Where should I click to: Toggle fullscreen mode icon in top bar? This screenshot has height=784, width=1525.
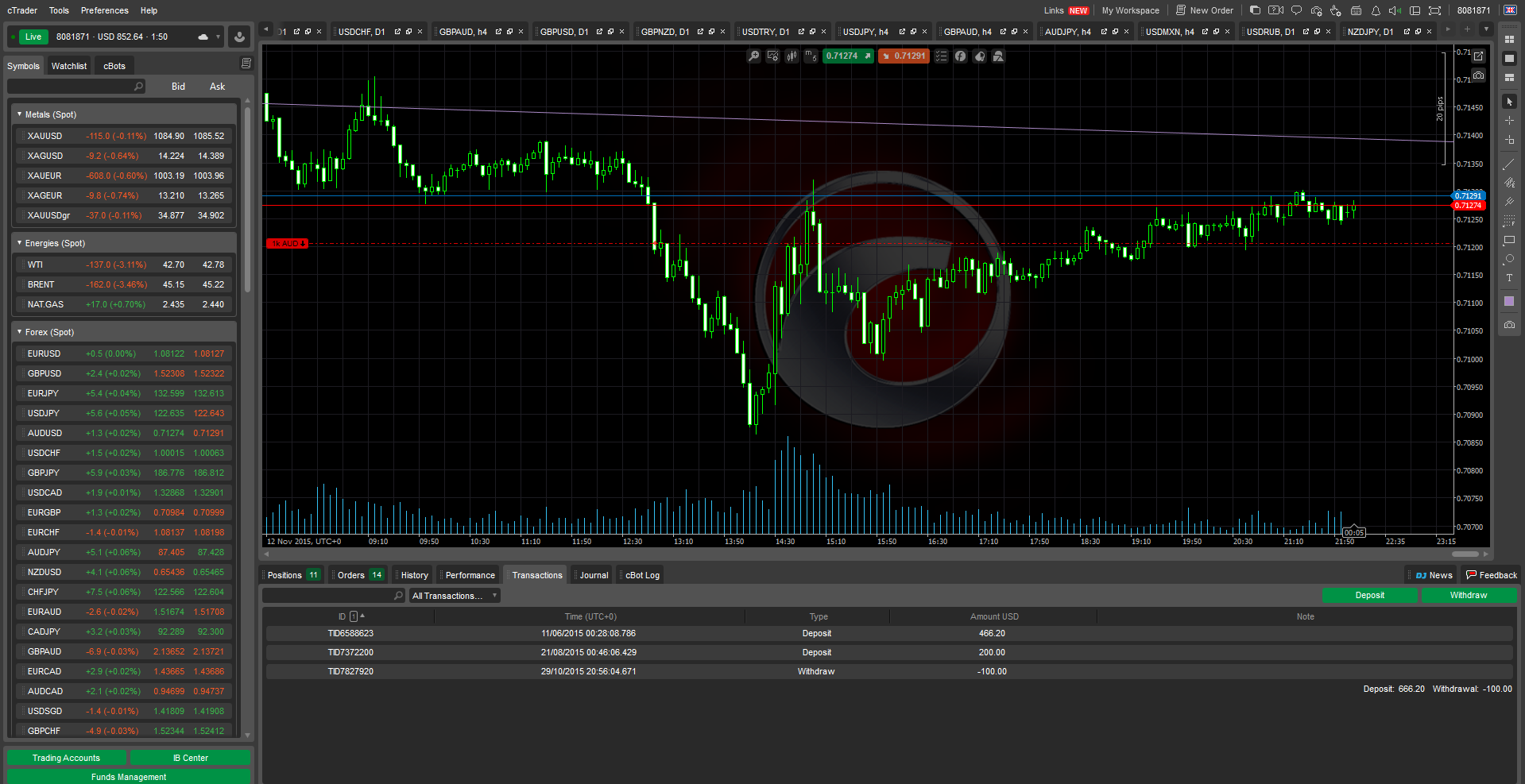(1434, 10)
